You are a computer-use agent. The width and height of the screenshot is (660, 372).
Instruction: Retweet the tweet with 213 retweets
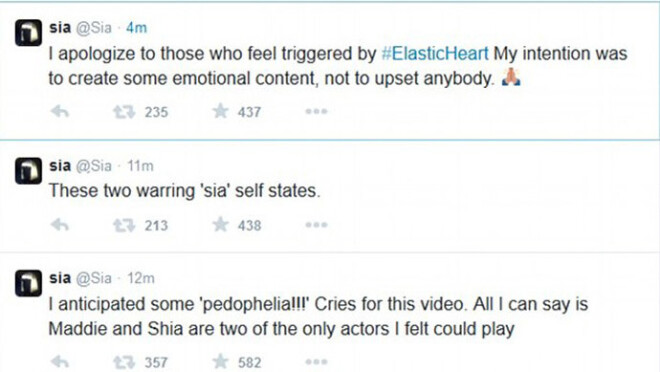click(124, 225)
